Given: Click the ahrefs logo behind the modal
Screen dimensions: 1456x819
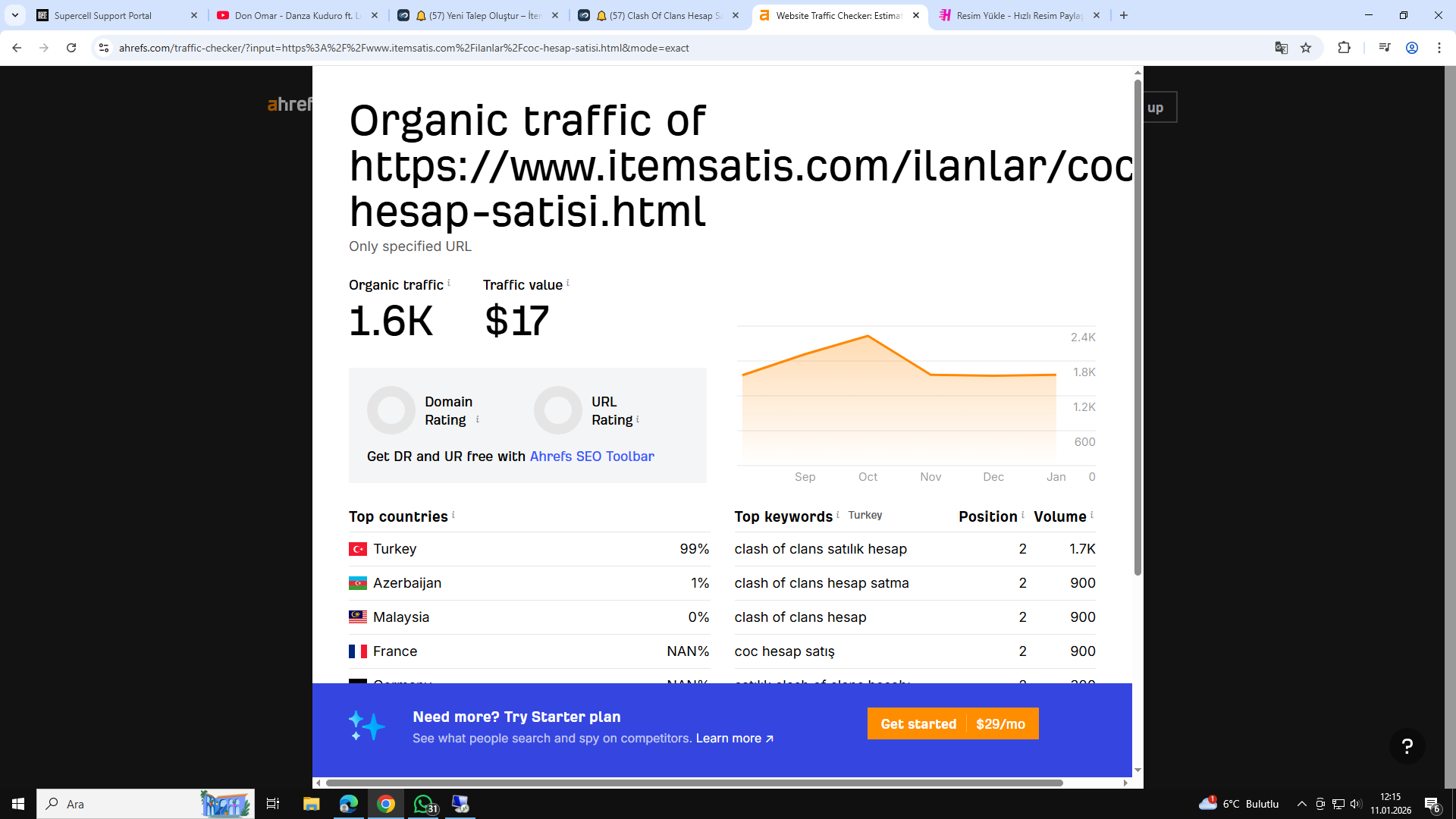Looking at the screenshot, I should coord(289,105).
